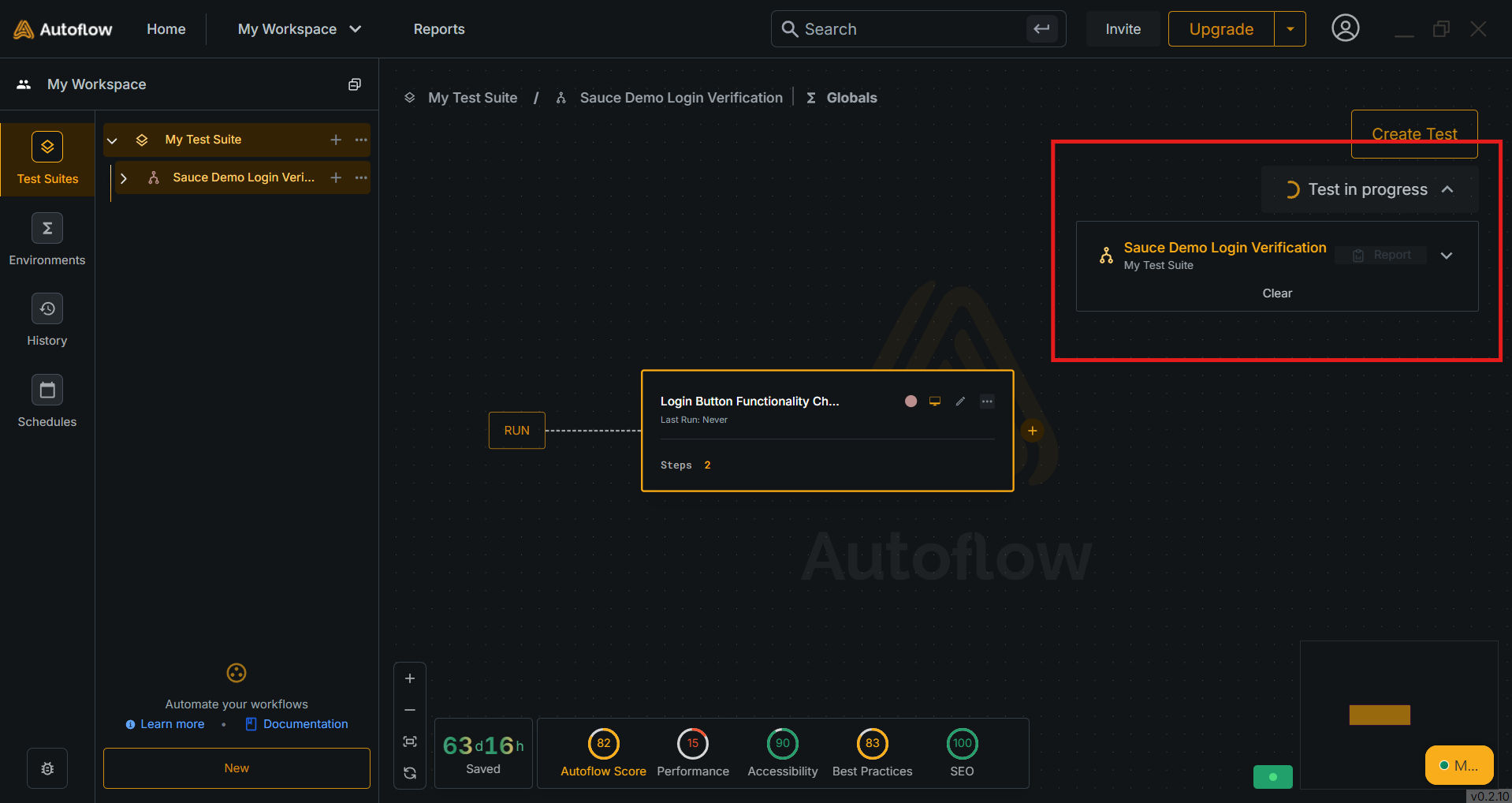
Task: Clear the test progress list
Action: coord(1277,293)
